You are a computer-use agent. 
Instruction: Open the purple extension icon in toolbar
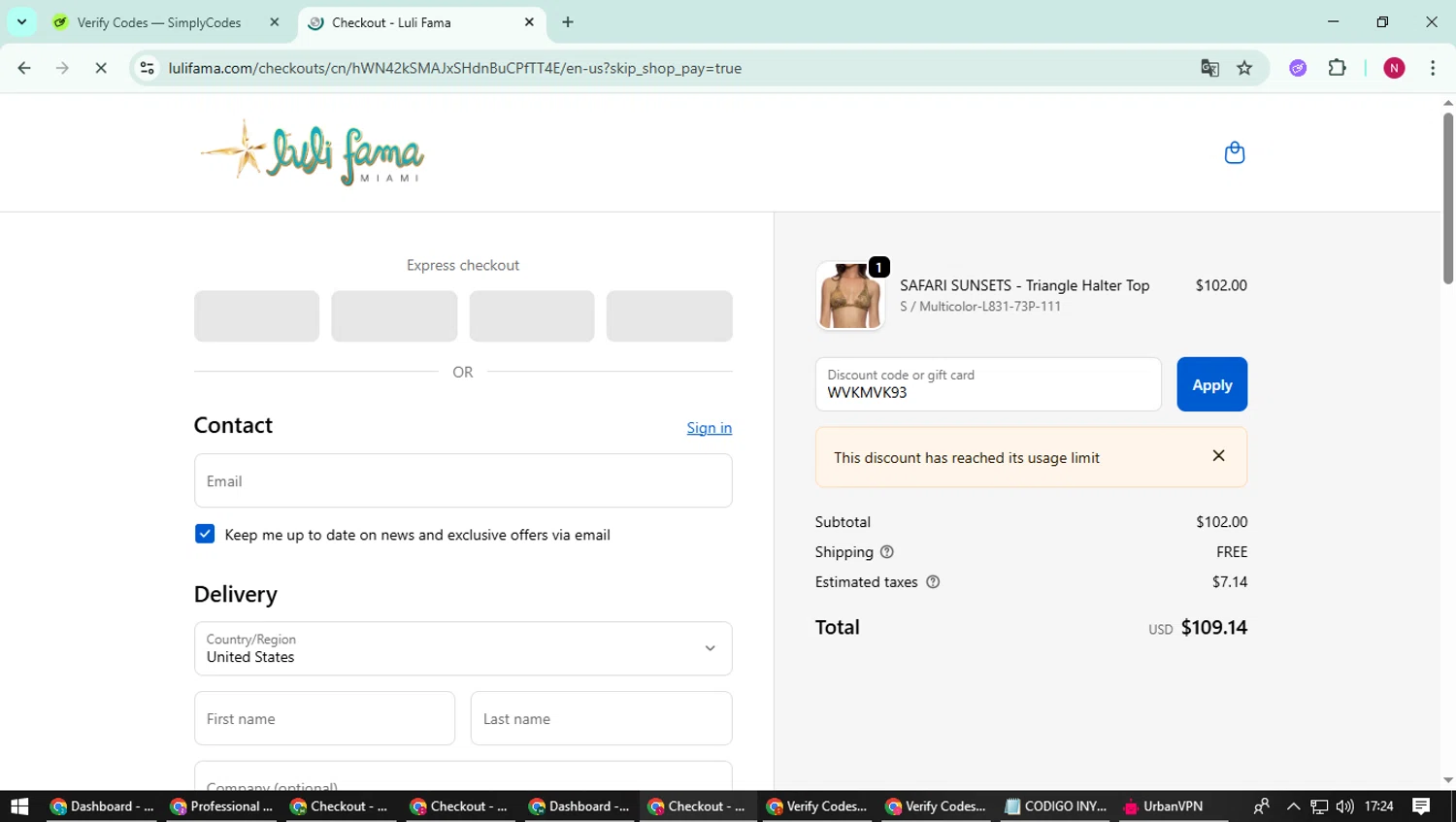coord(1298,68)
